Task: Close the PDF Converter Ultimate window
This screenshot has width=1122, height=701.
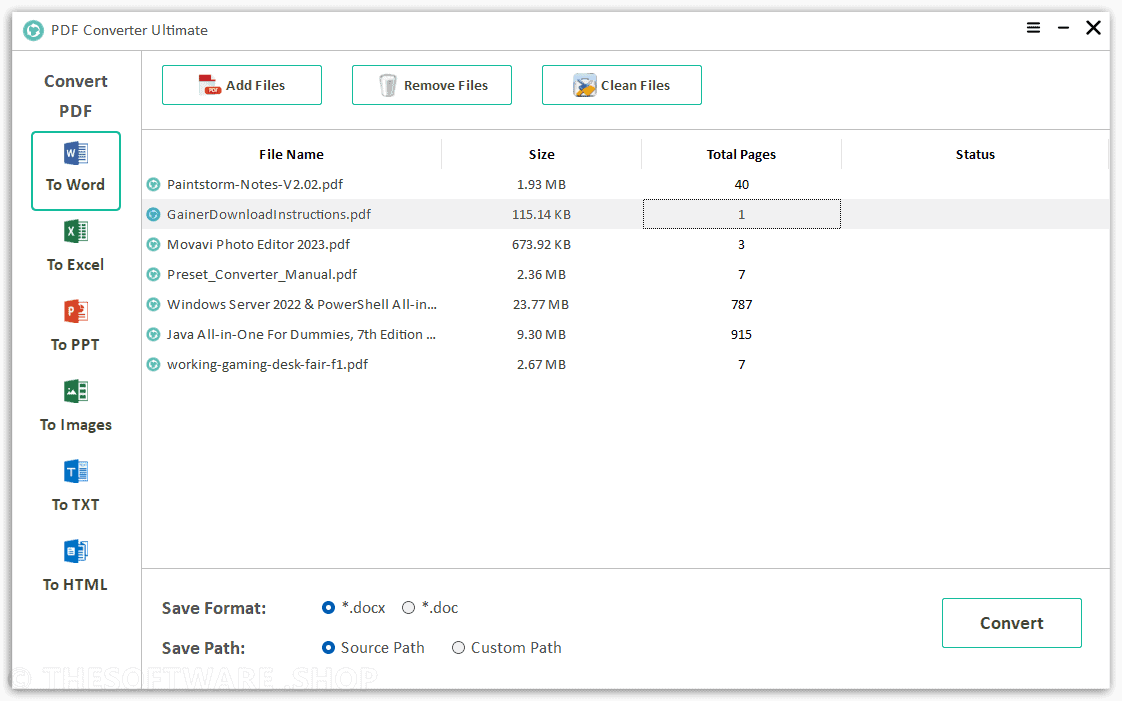Action: pyautogui.click(x=1093, y=28)
